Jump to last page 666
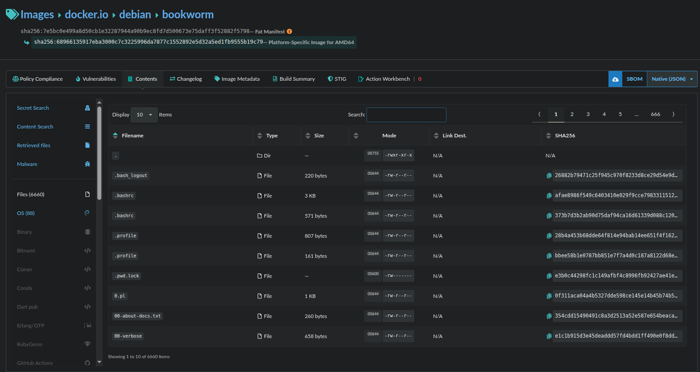This screenshot has width=700, height=372. [655, 114]
